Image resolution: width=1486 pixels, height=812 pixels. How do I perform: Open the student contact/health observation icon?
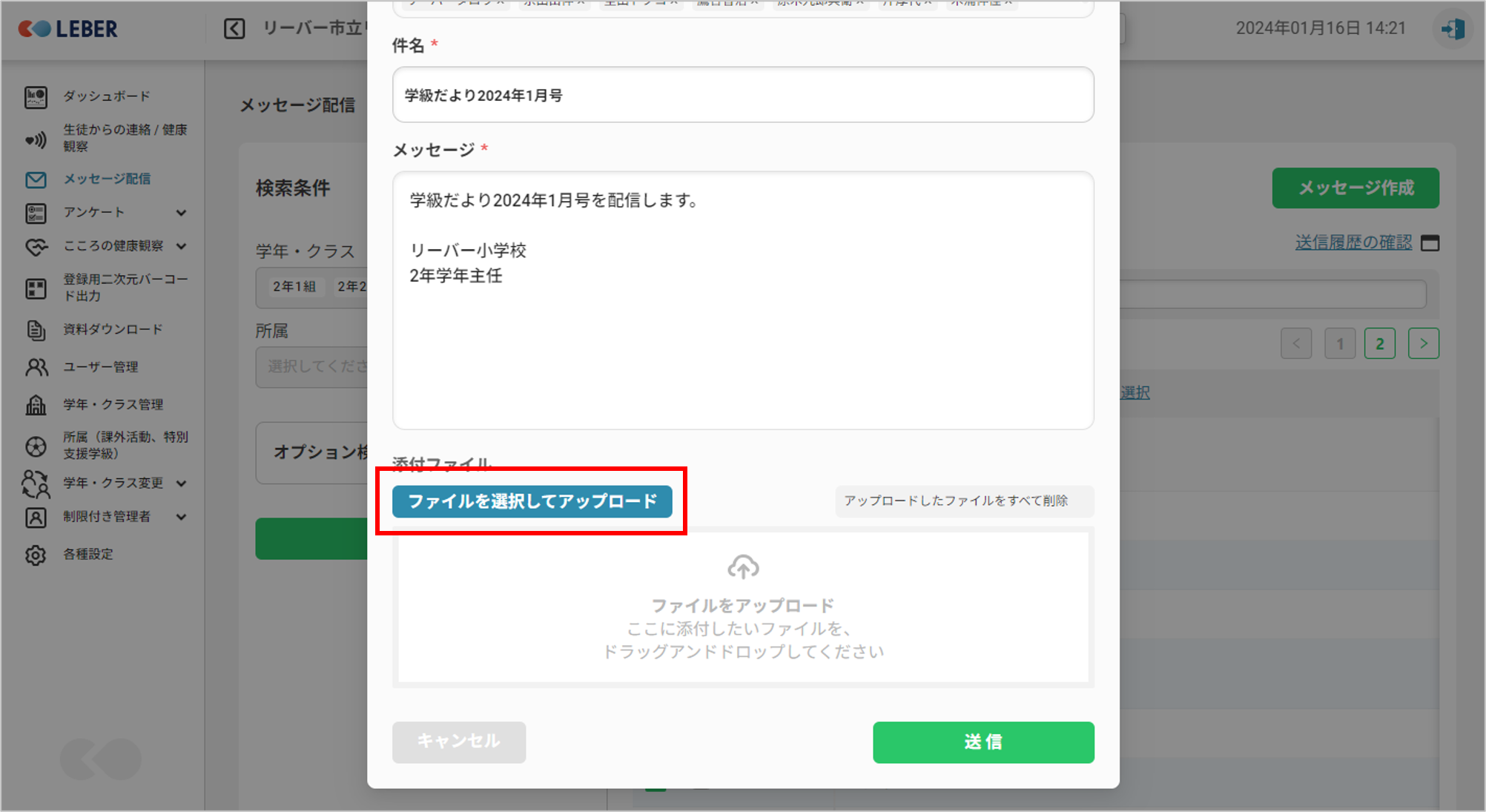[36, 139]
